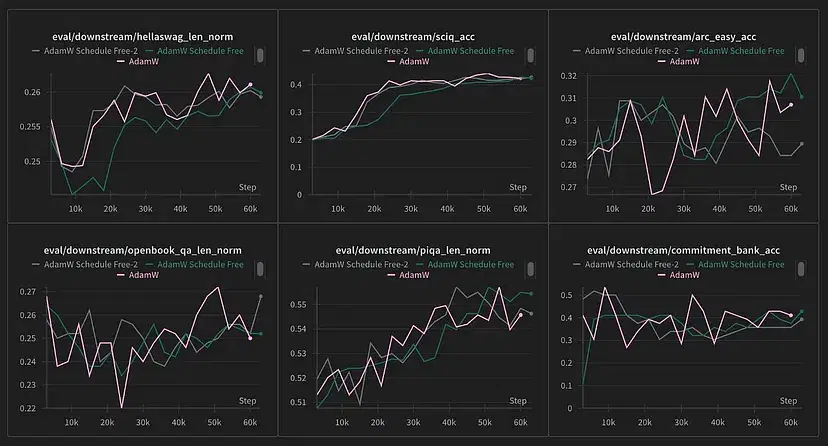
Task: Click legend scrollbar in openbook_qa_len_norm panel
Action: (x=260, y=268)
